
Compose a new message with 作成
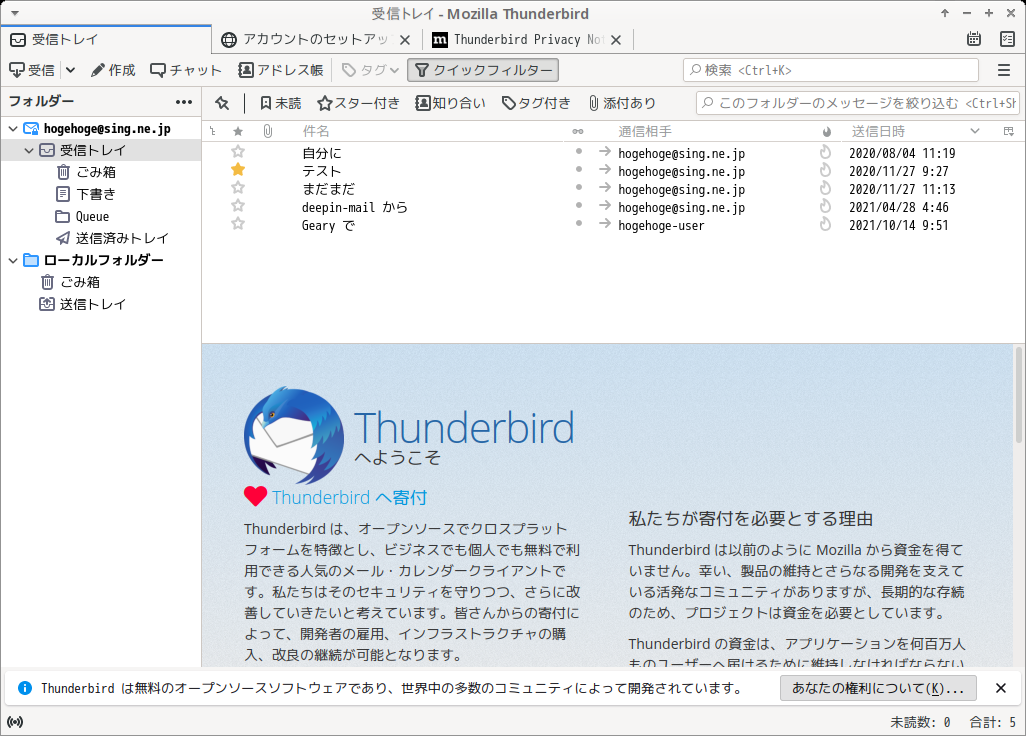(x=113, y=70)
